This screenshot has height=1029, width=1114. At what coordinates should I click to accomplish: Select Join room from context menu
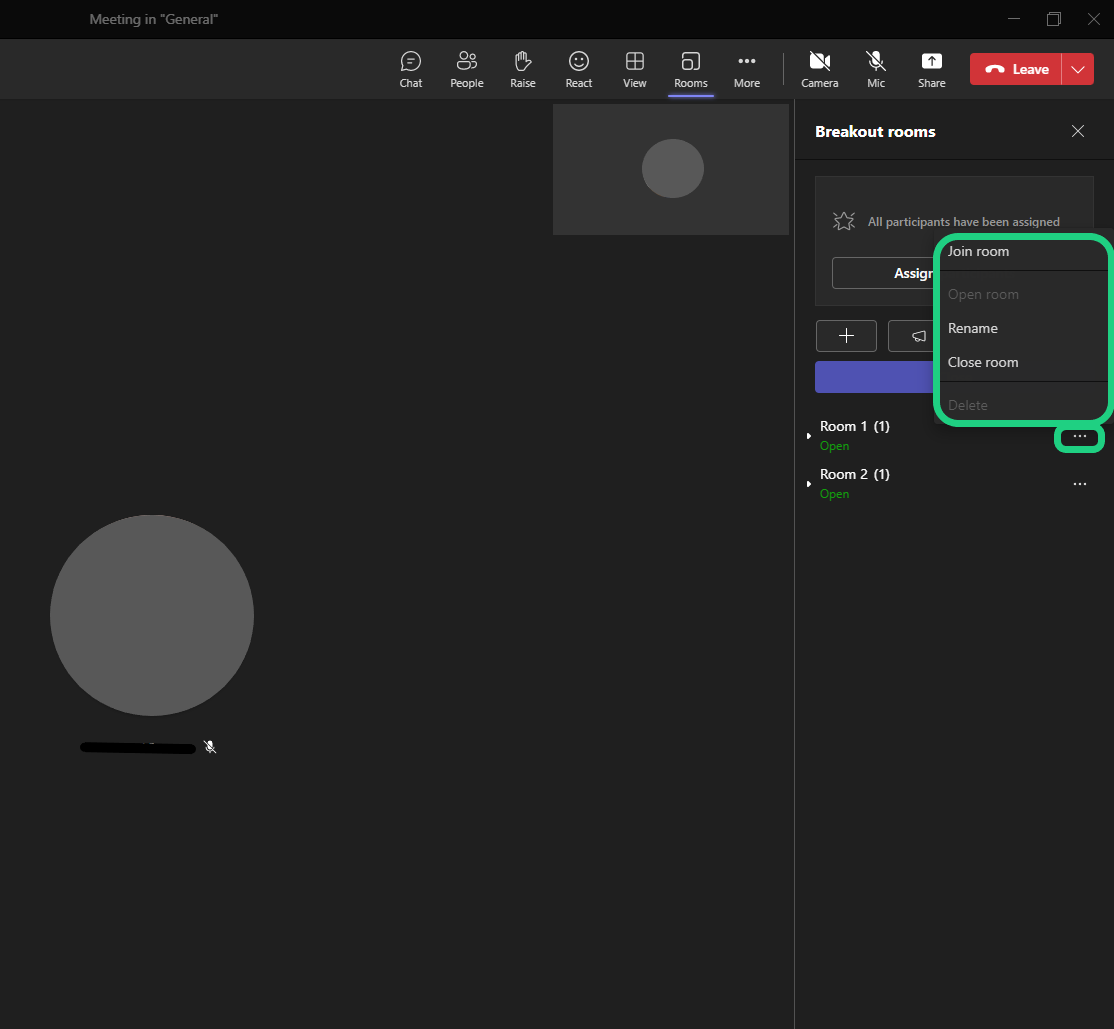coord(978,252)
